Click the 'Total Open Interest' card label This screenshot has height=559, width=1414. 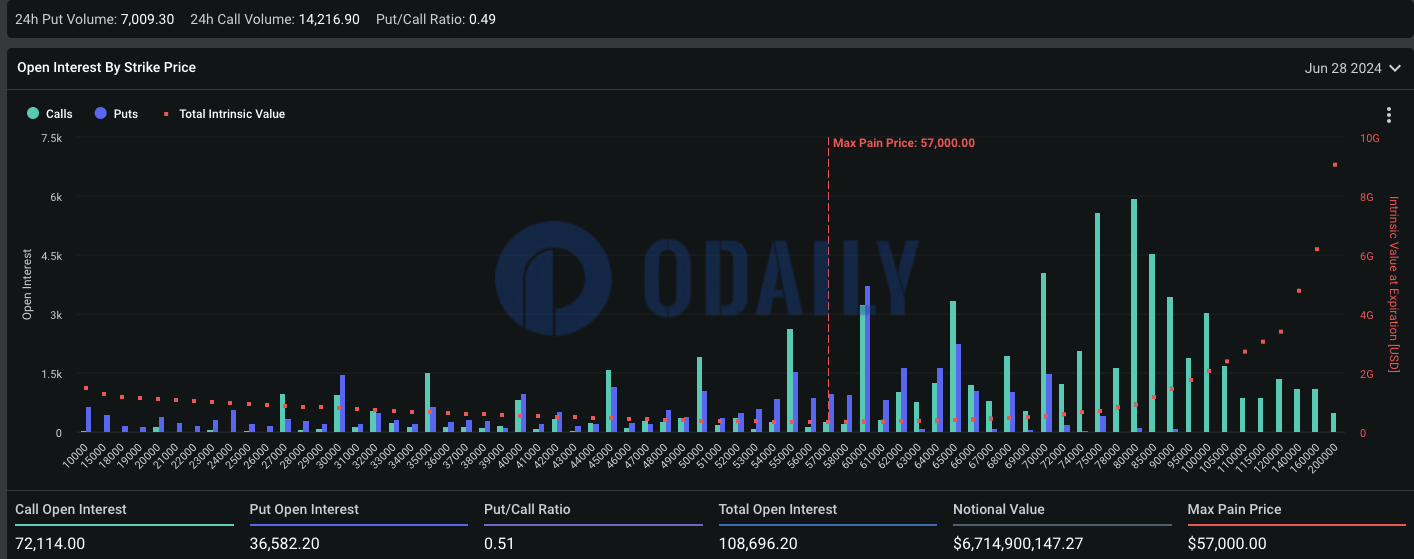click(778, 510)
